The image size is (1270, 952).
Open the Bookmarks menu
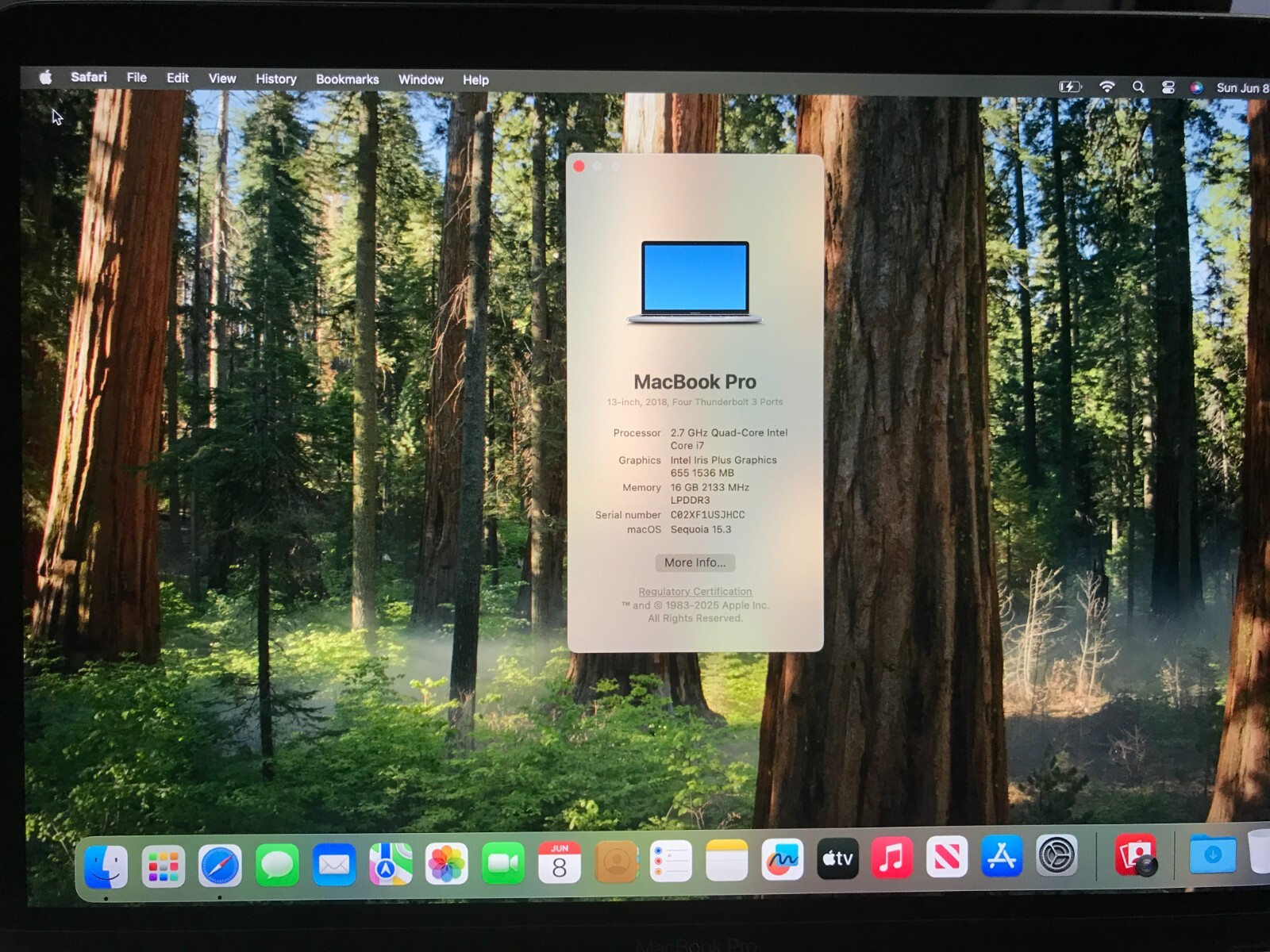348,79
